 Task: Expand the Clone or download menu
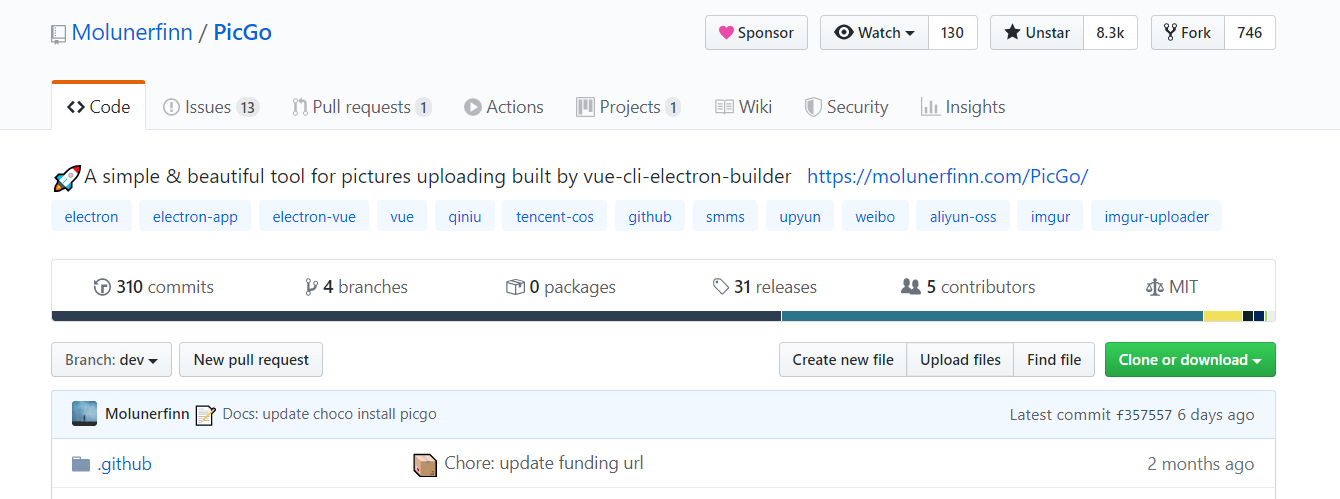(1190, 360)
